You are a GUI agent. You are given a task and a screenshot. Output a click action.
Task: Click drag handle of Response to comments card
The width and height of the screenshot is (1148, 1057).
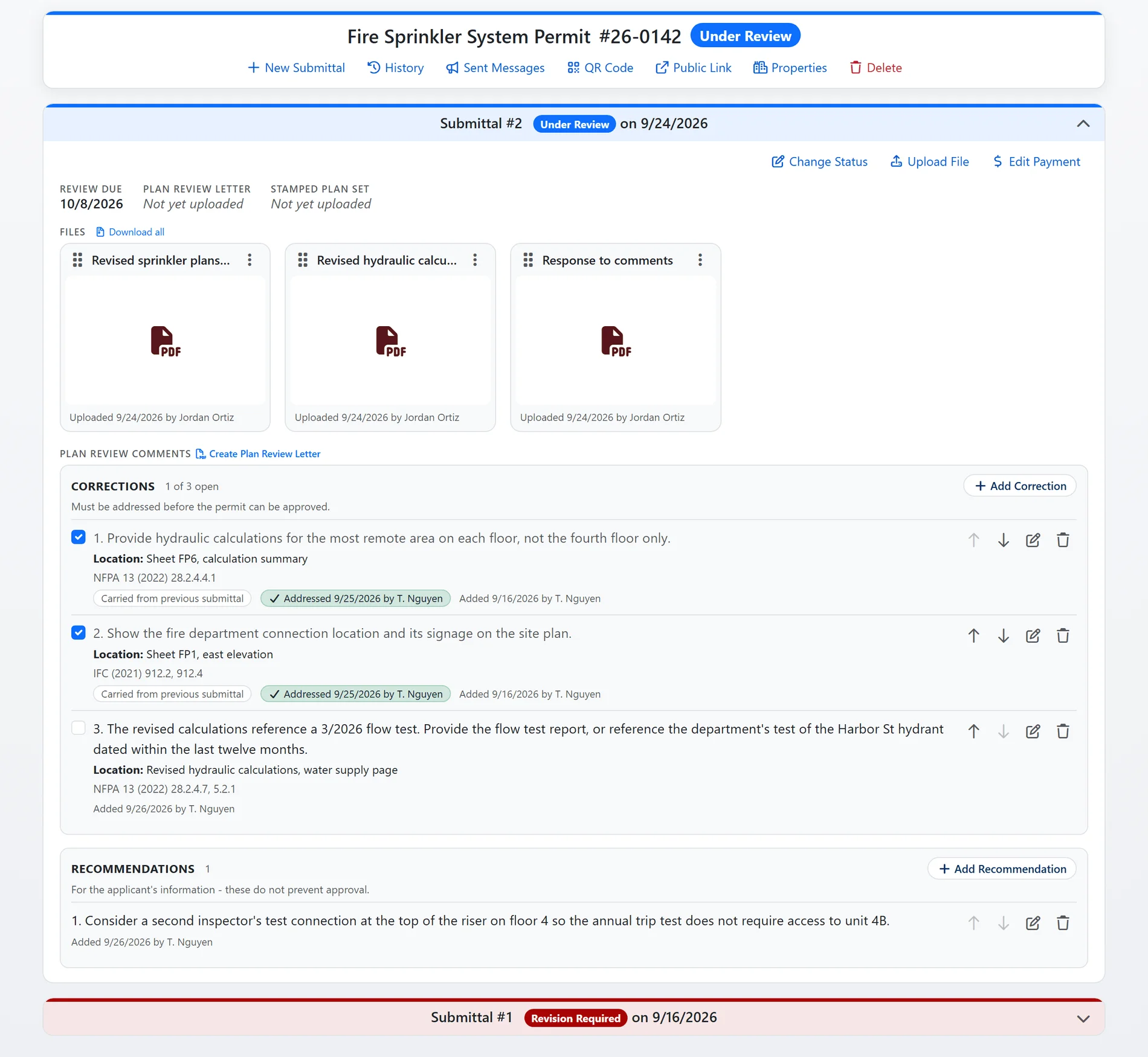(x=528, y=260)
